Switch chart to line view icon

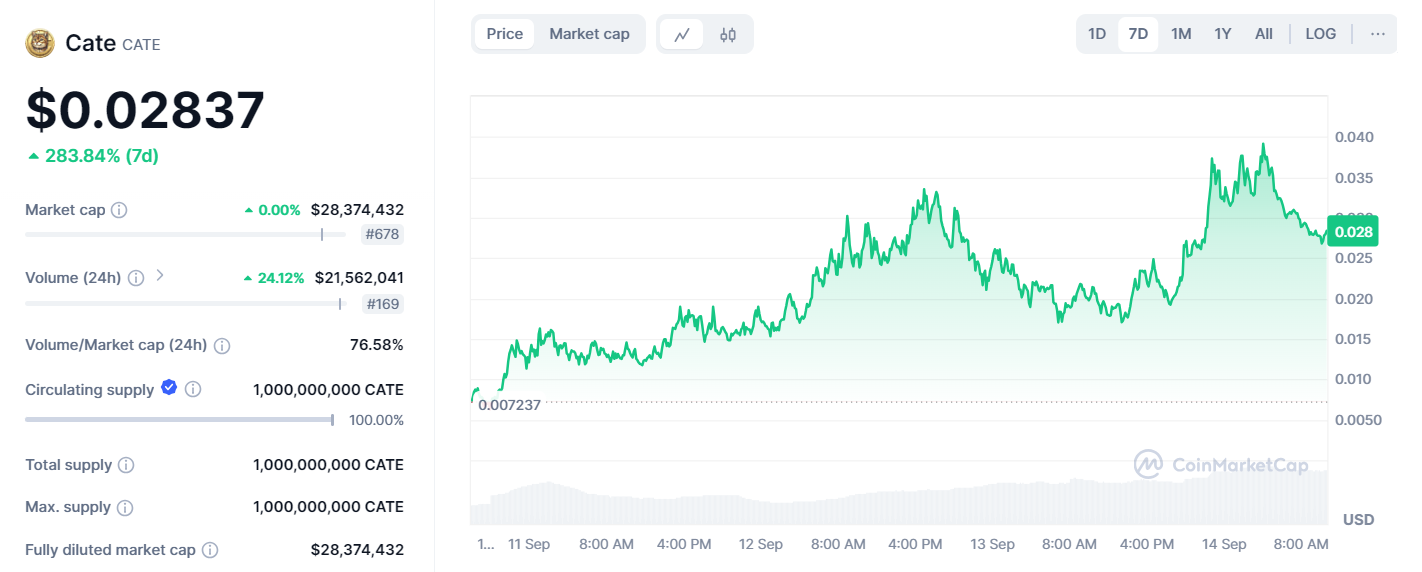(682, 34)
